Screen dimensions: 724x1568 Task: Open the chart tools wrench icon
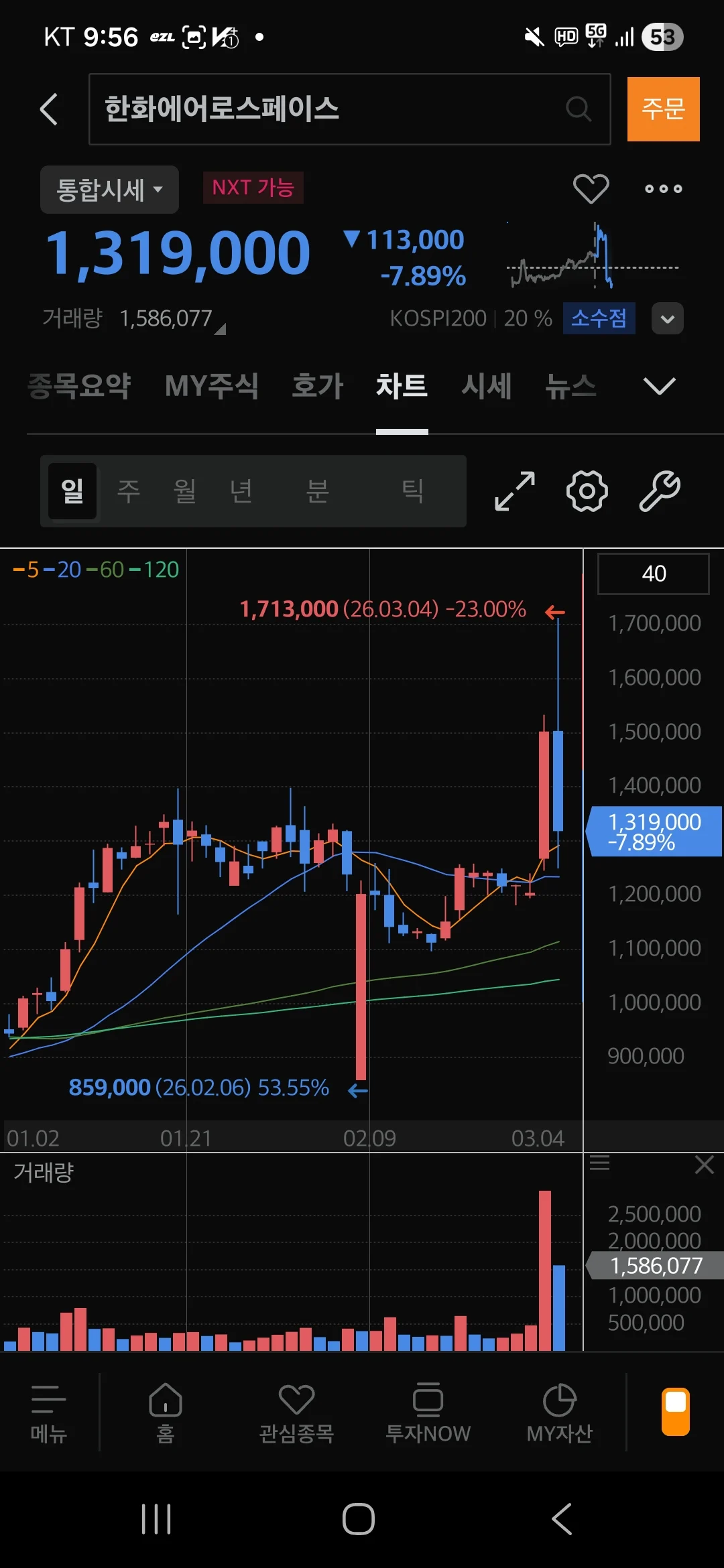pyautogui.click(x=660, y=491)
